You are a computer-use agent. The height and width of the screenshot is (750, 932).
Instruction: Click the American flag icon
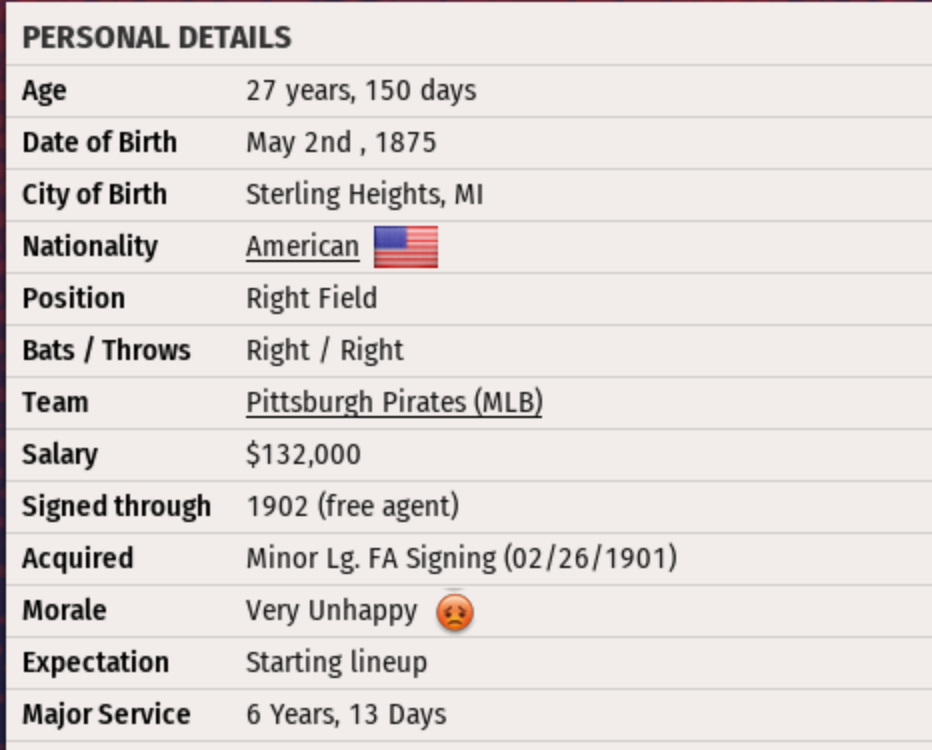click(x=406, y=247)
